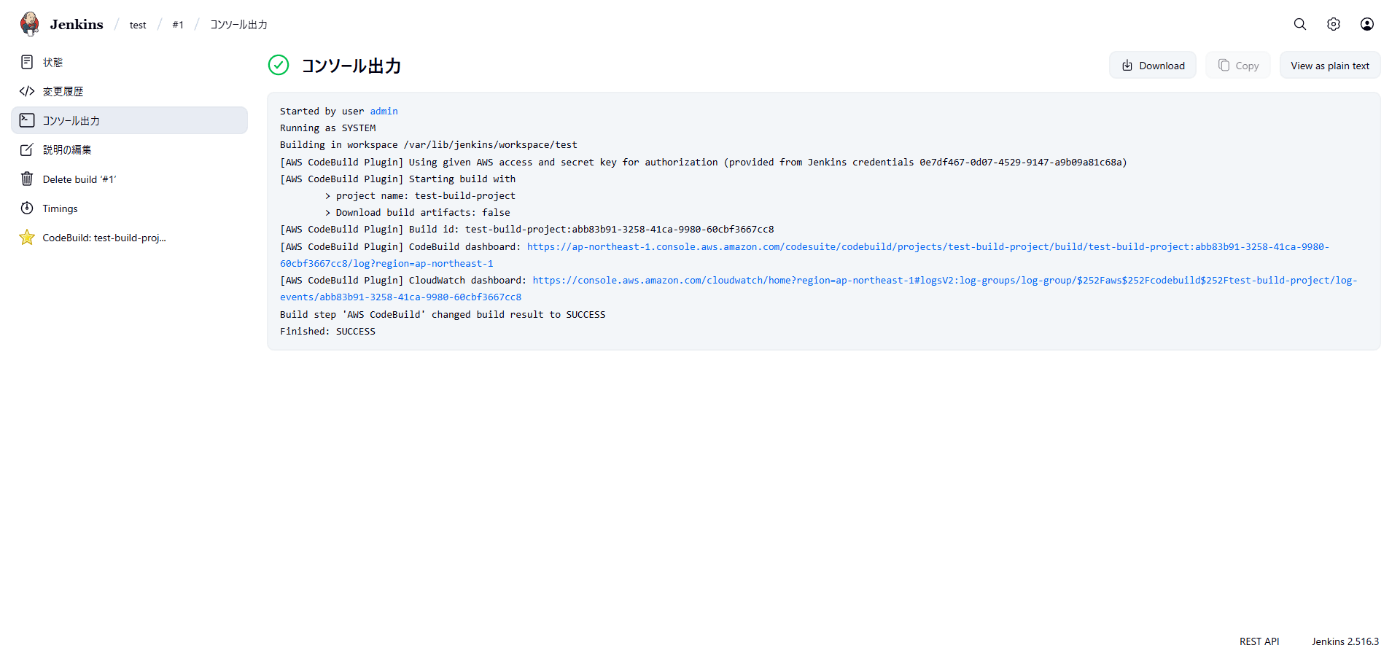1400x664 pixels.
Task: Click the status page icon in sidebar
Action: click(x=27, y=62)
